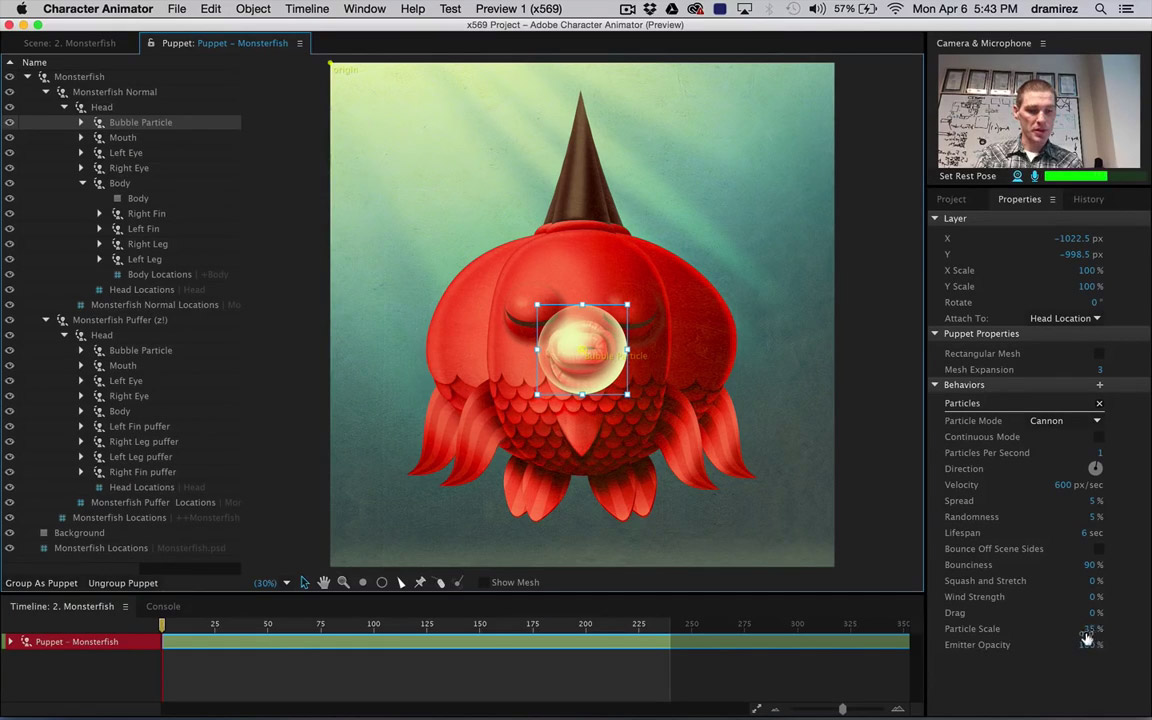Screen dimensions: 1152x720
Task: Open the Timeline menu
Action: tap(306, 9)
